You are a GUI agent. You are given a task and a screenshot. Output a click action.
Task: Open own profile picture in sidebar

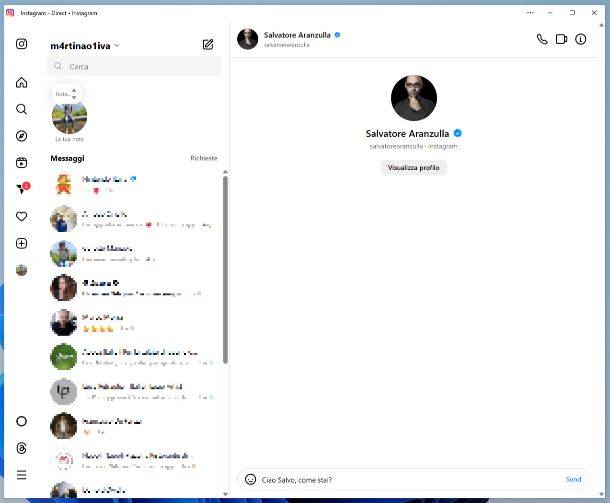[21, 270]
